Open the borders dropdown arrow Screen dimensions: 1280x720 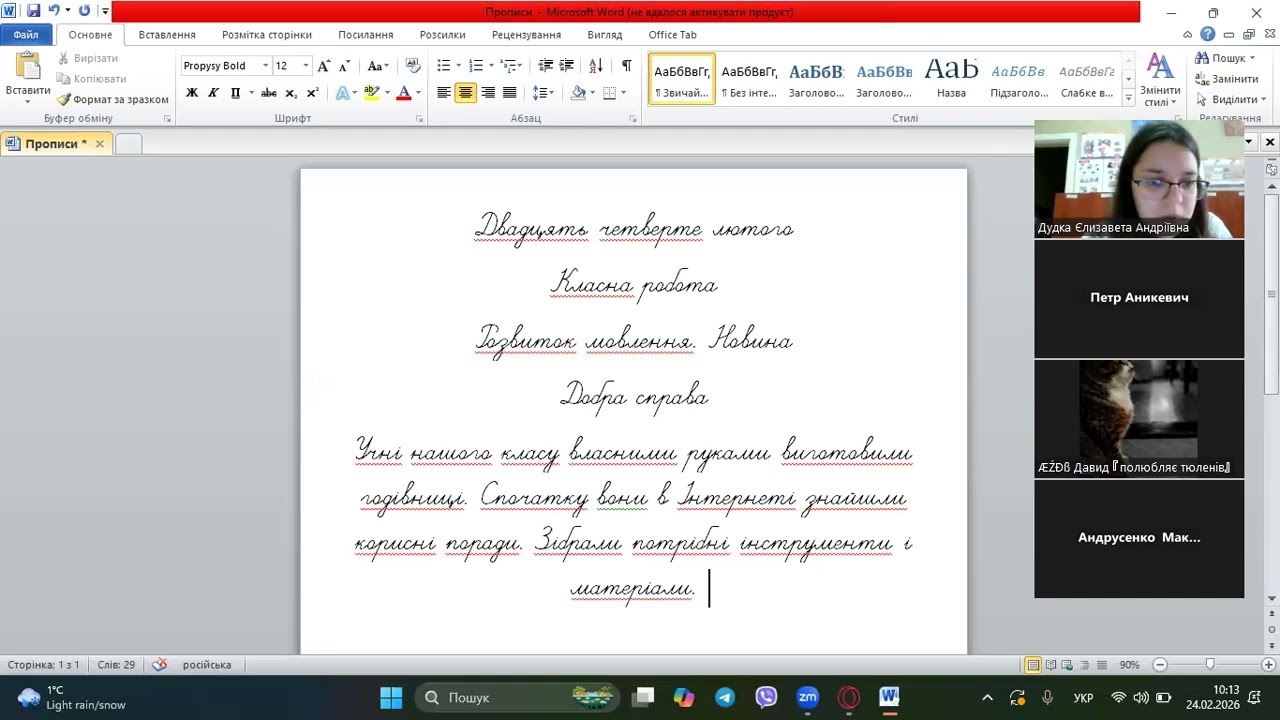click(622, 93)
